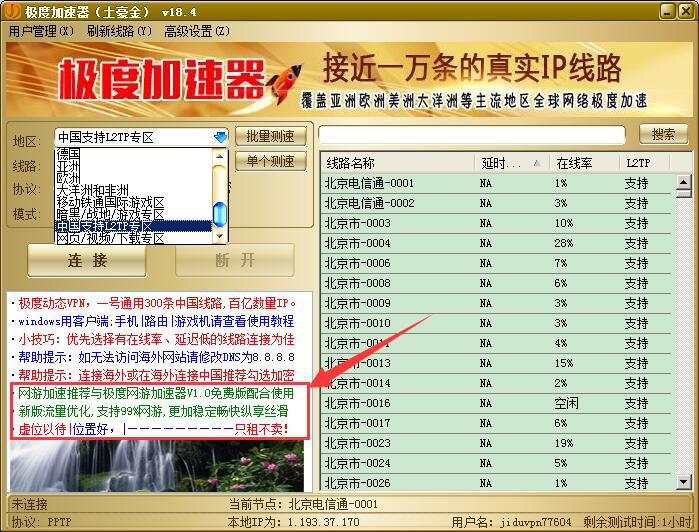Click the 新版流量优化 notice line

tap(153, 411)
